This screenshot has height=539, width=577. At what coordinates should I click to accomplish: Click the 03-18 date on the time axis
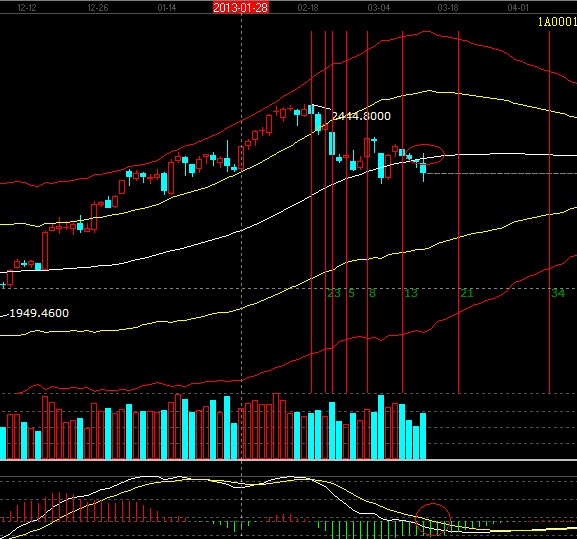coord(448,8)
